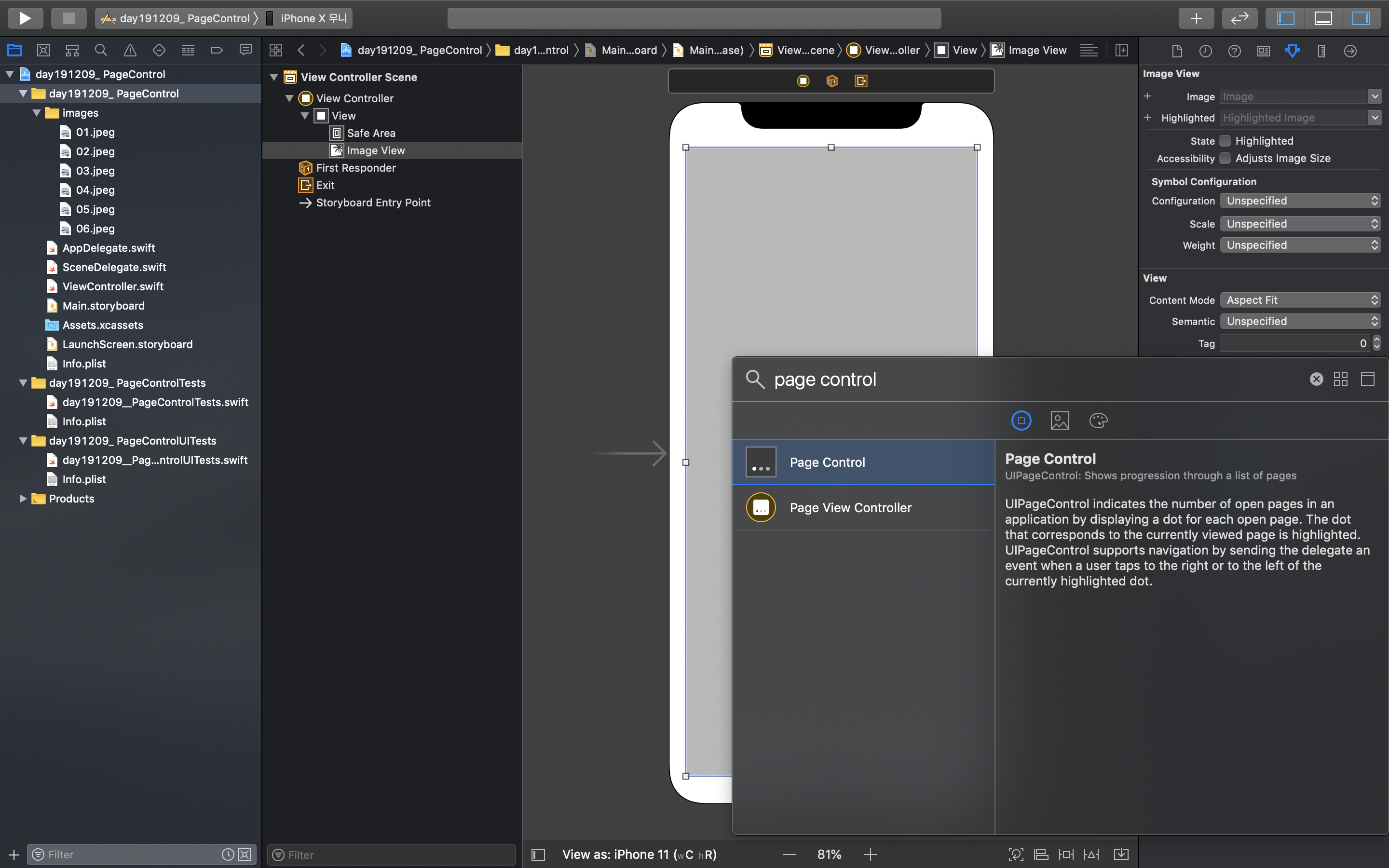Click the Run (play) button
The height and width of the screenshot is (868, 1389).
pos(25,18)
